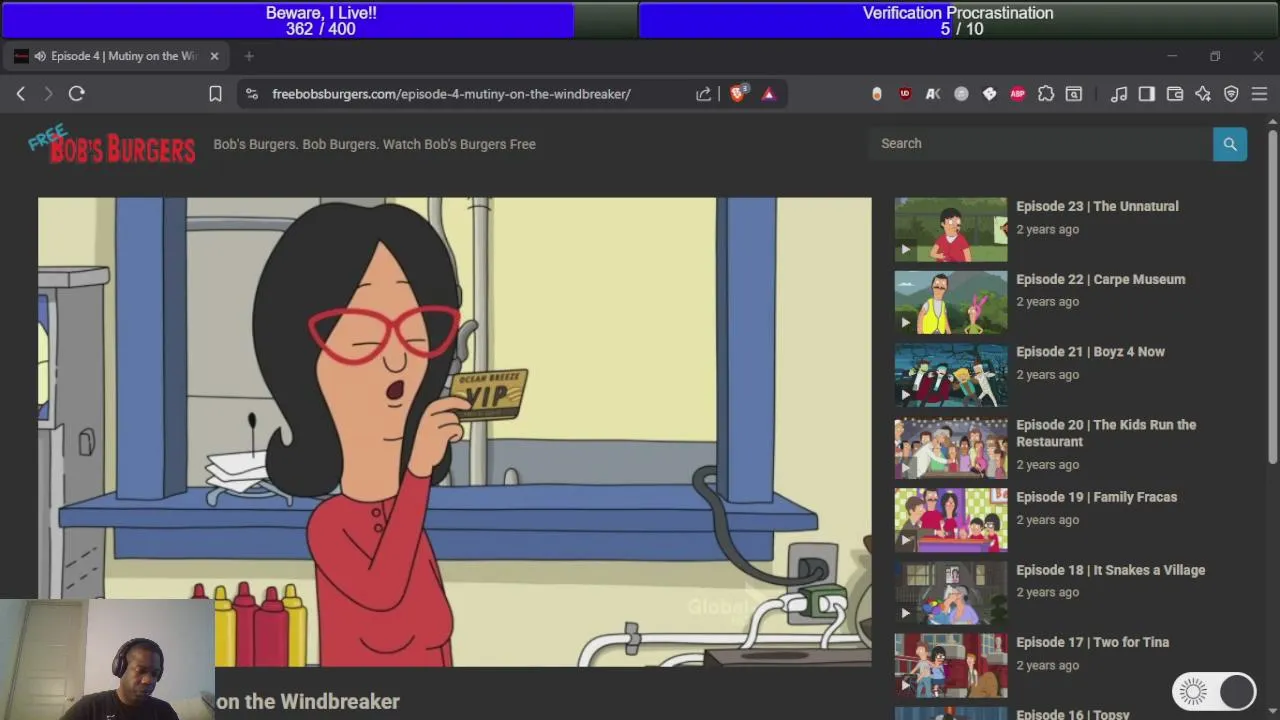Close the Episode 4 tab

[x=214, y=56]
